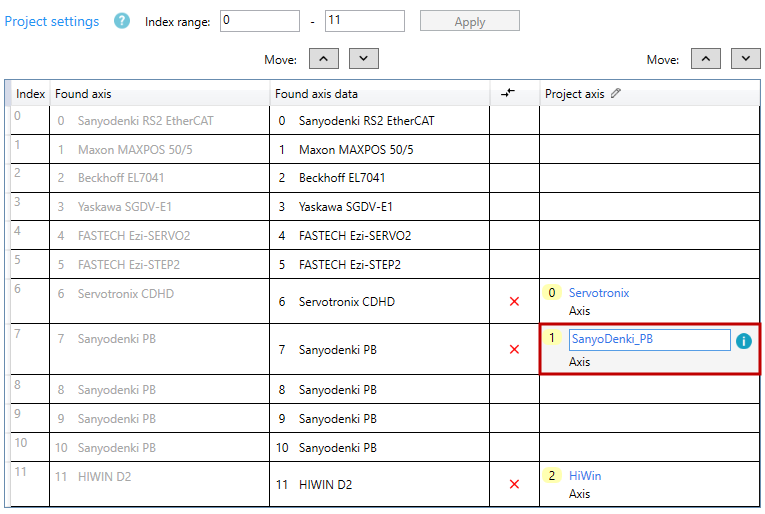Open the HiWin project axis link
The width and height of the screenshot is (765, 514).
click(585, 476)
